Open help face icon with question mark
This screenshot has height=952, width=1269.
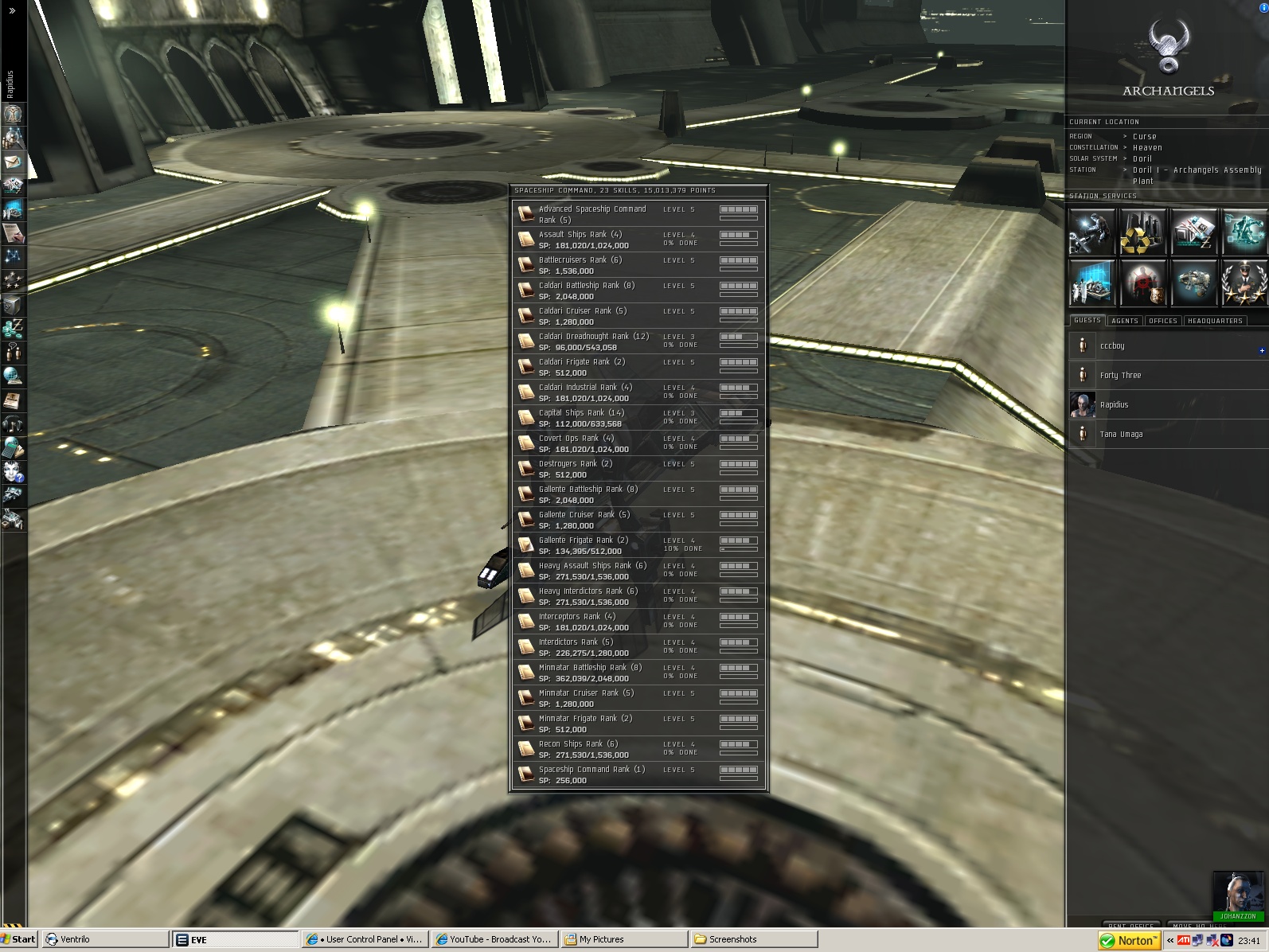(x=13, y=472)
